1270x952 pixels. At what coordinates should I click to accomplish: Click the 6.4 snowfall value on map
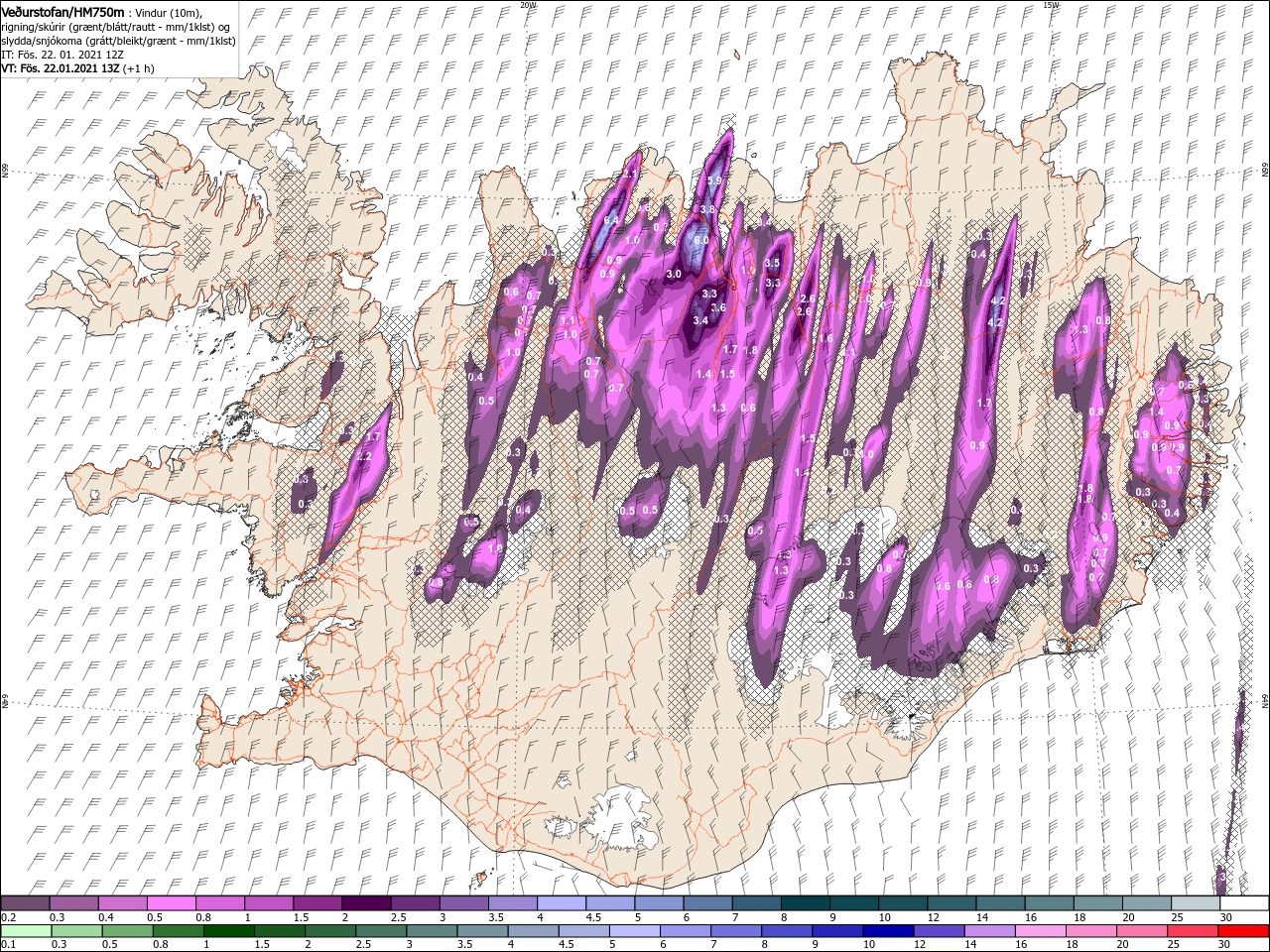coord(611,220)
